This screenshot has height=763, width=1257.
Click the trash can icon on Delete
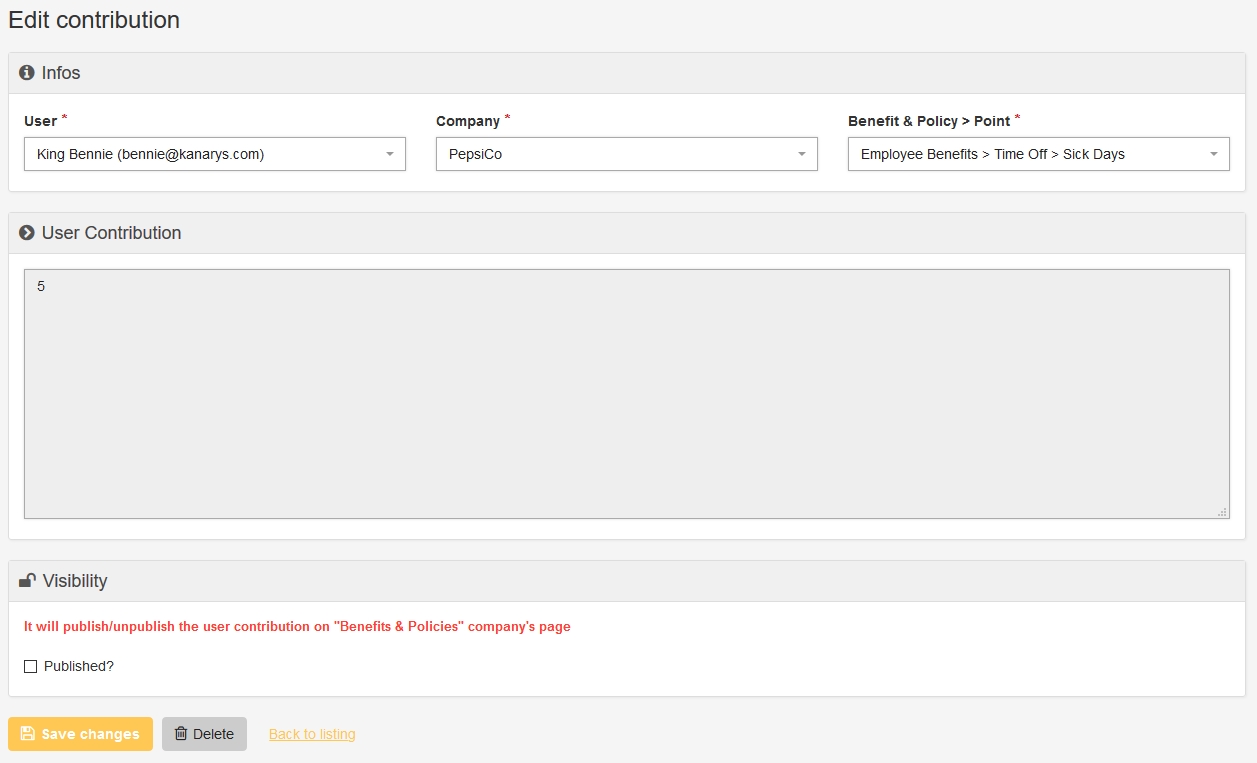click(x=181, y=734)
